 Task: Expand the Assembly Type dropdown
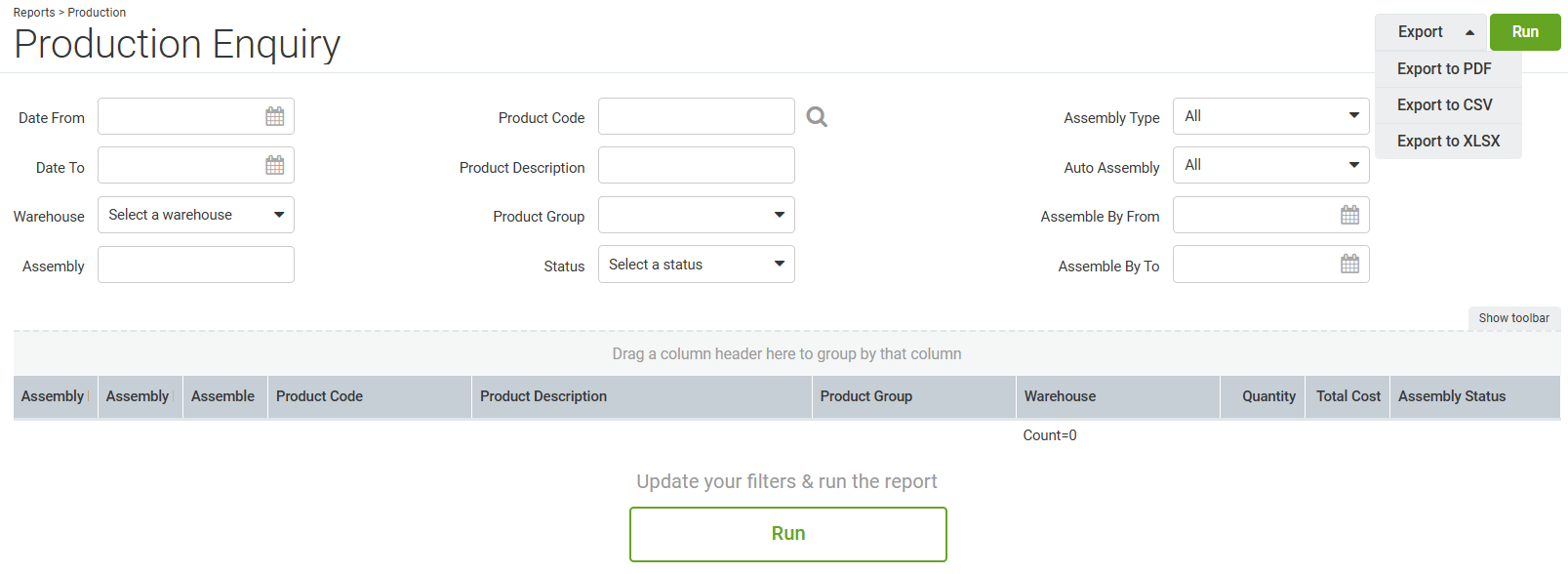coord(1270,116)
